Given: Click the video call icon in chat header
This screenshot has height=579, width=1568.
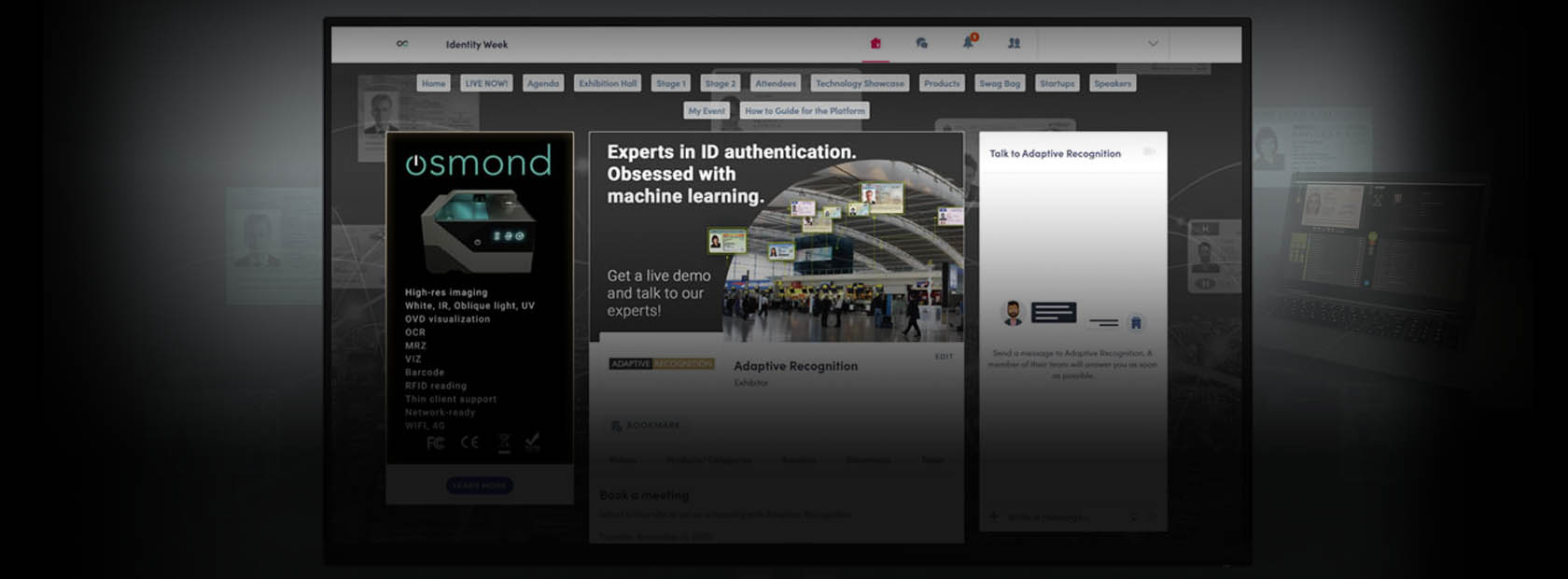Looking at the screenshot, I should coord(1149,151).
